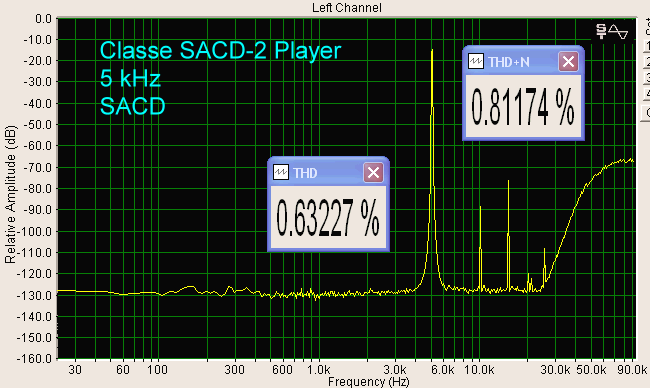Click the bottom partial button below button 4
Viewport: 650px width, 388px height.
point(646,112)
